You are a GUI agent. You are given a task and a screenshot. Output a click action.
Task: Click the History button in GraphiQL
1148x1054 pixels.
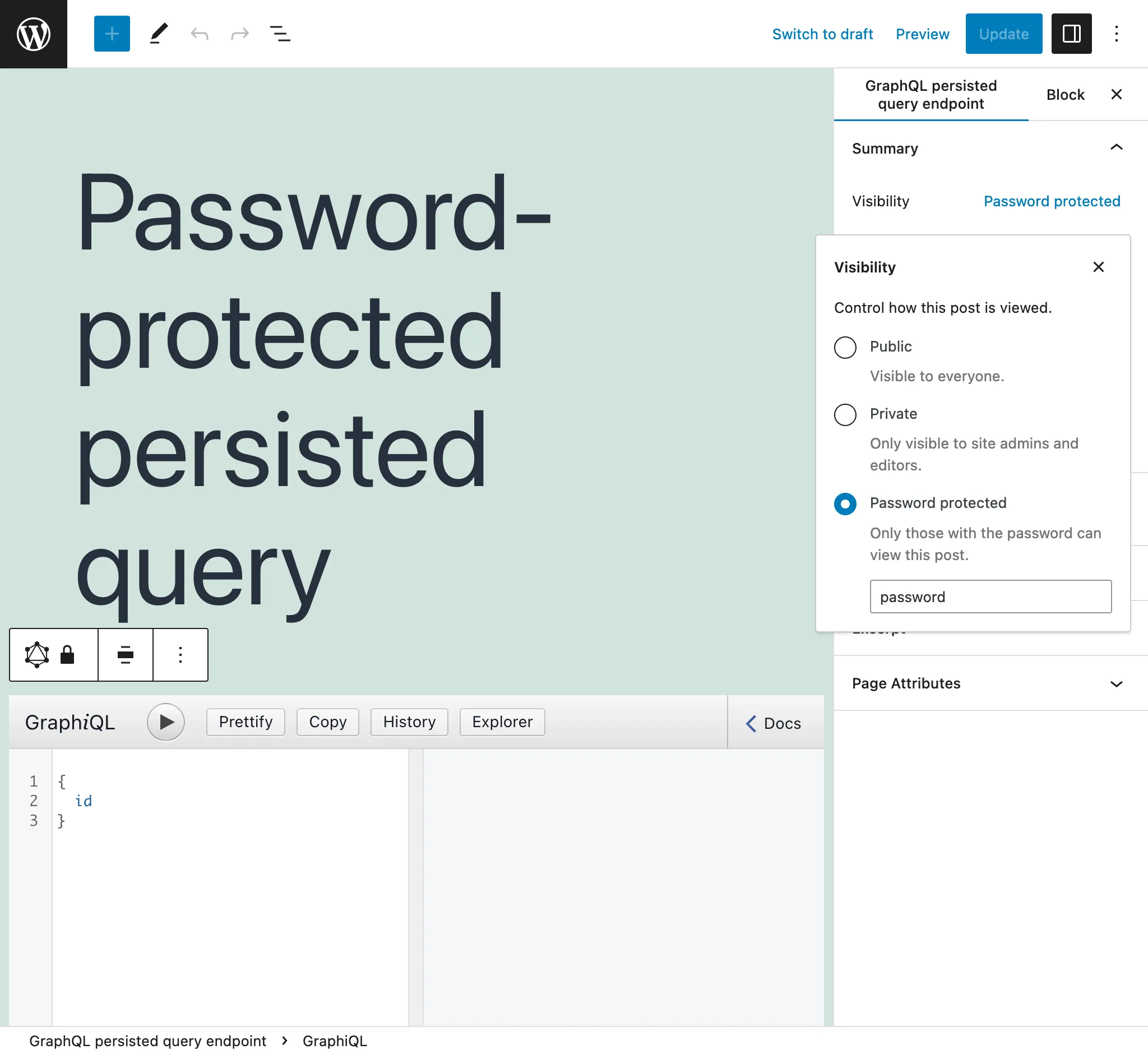tap(409, 721)
